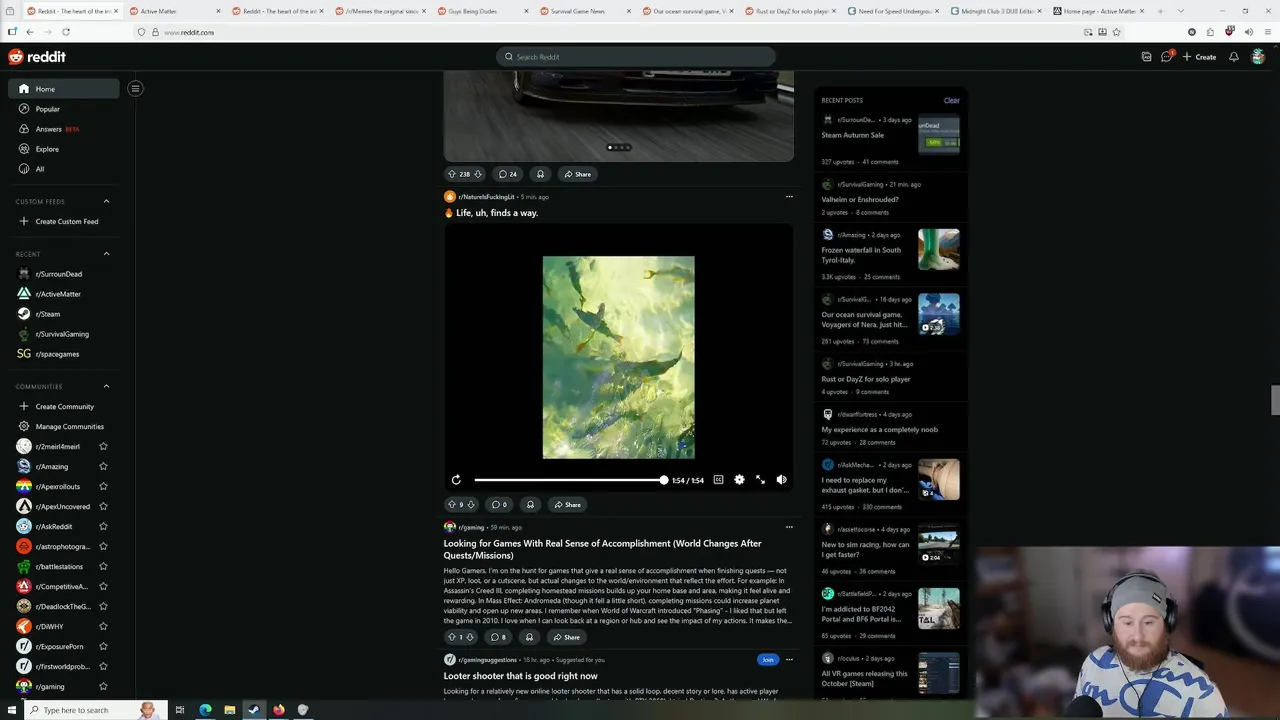Open video settings gear
The image size is (1280, 720).
739,480
